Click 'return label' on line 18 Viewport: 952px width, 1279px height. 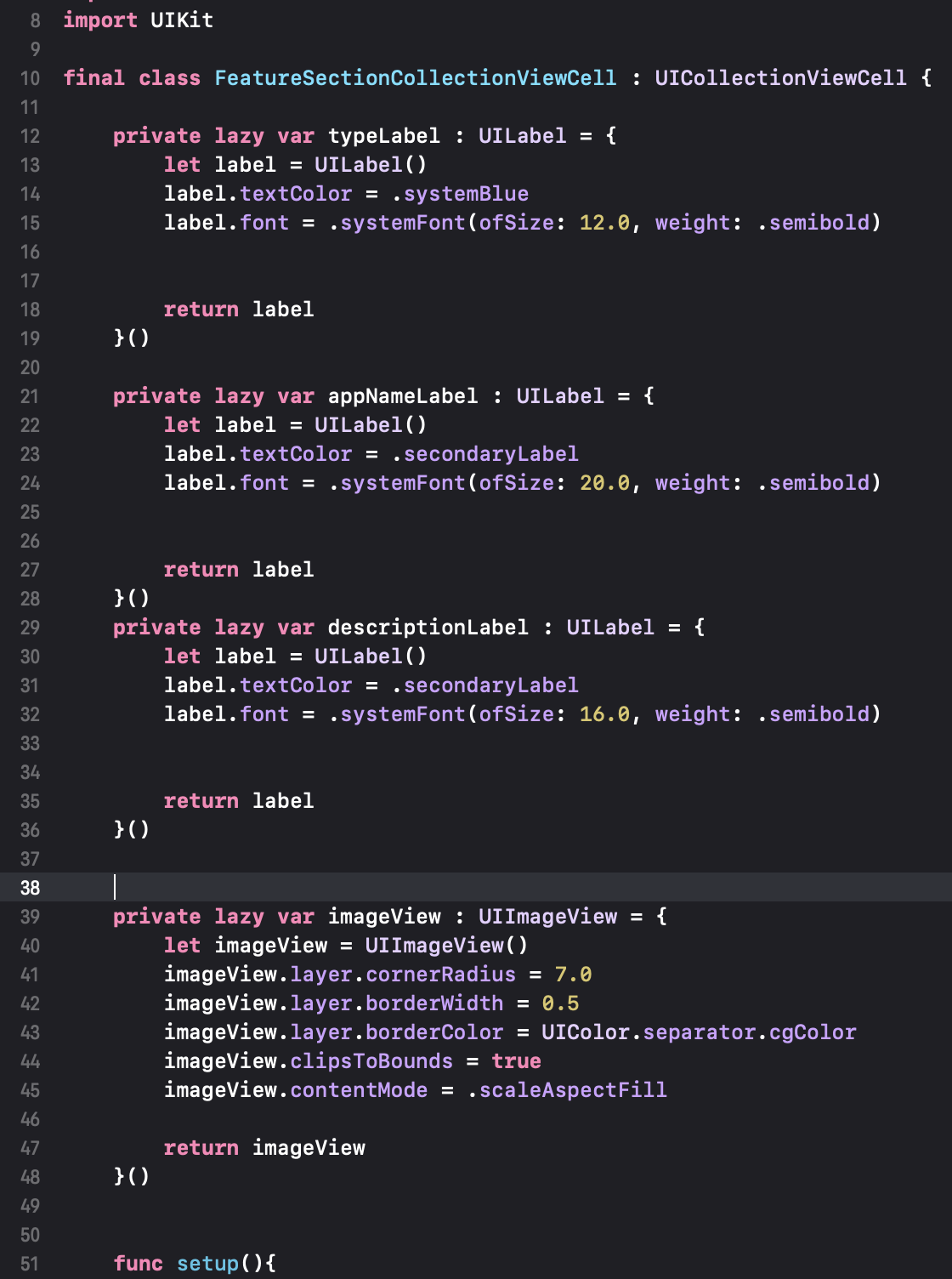(239, 310)
